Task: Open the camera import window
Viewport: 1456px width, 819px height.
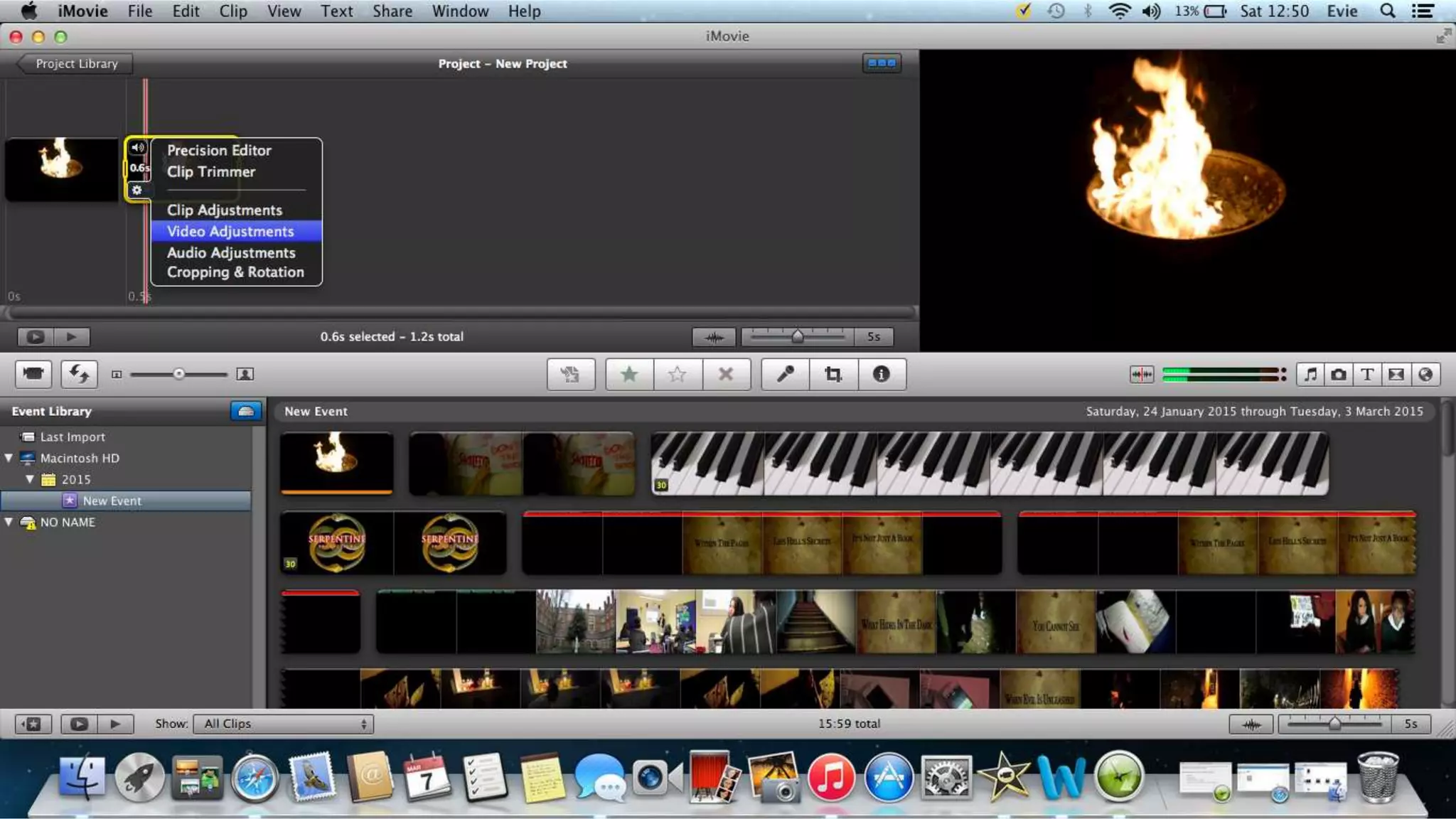Action: pyautogui.click(x=33, y=374)
